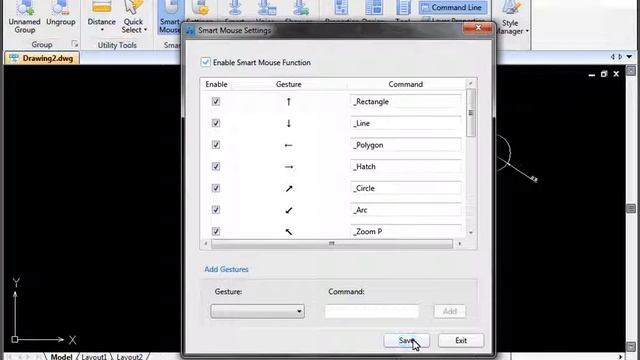Click the up-right arrow gesture for _Circle
Image resolution: width=640 pixels, height=360 pixels.
click(289, 188)
